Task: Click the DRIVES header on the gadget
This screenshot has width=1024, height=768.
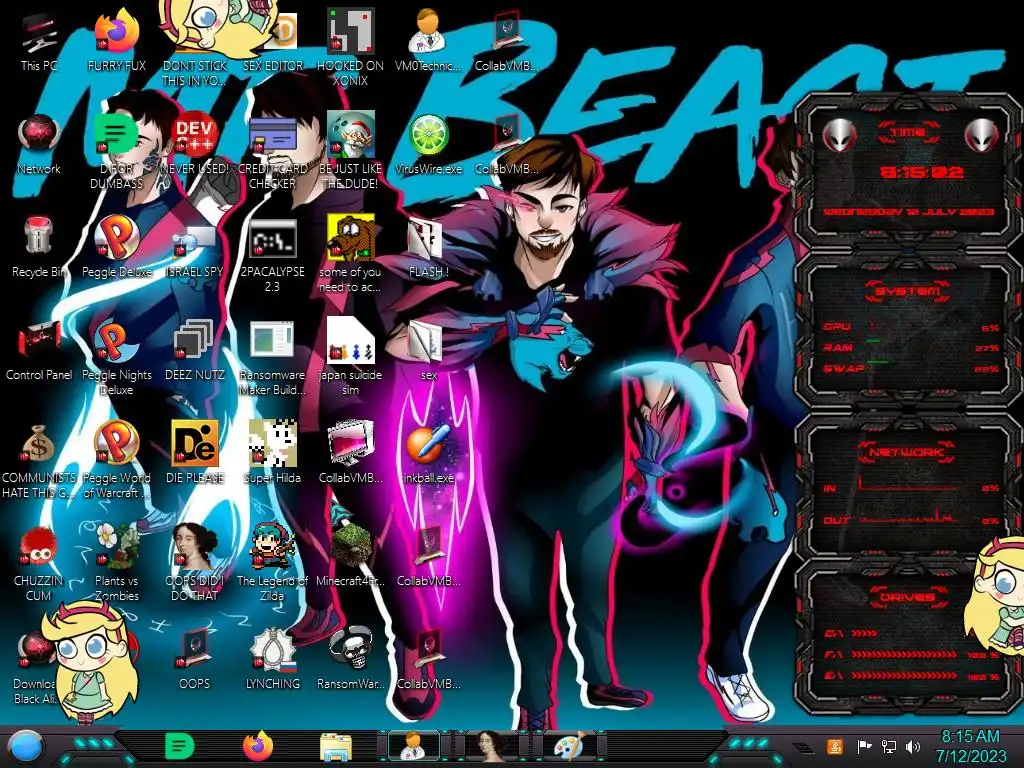Action: pyautogui.click(x=907, y=597)
